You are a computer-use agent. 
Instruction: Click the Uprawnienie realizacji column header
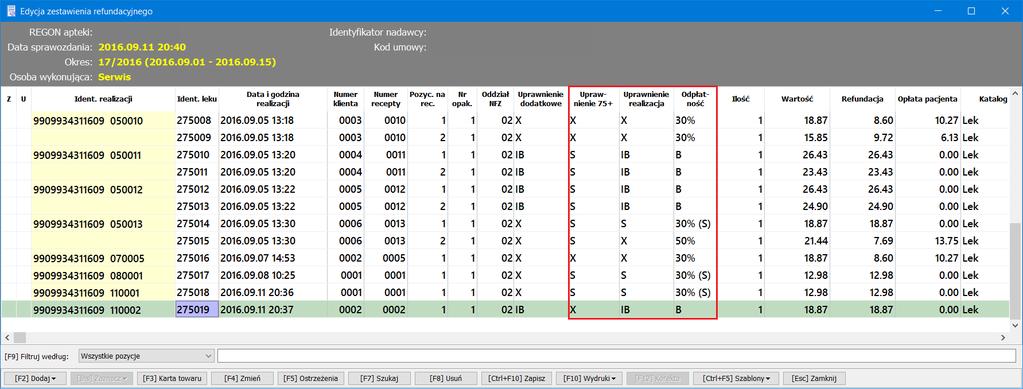(646, 99)
